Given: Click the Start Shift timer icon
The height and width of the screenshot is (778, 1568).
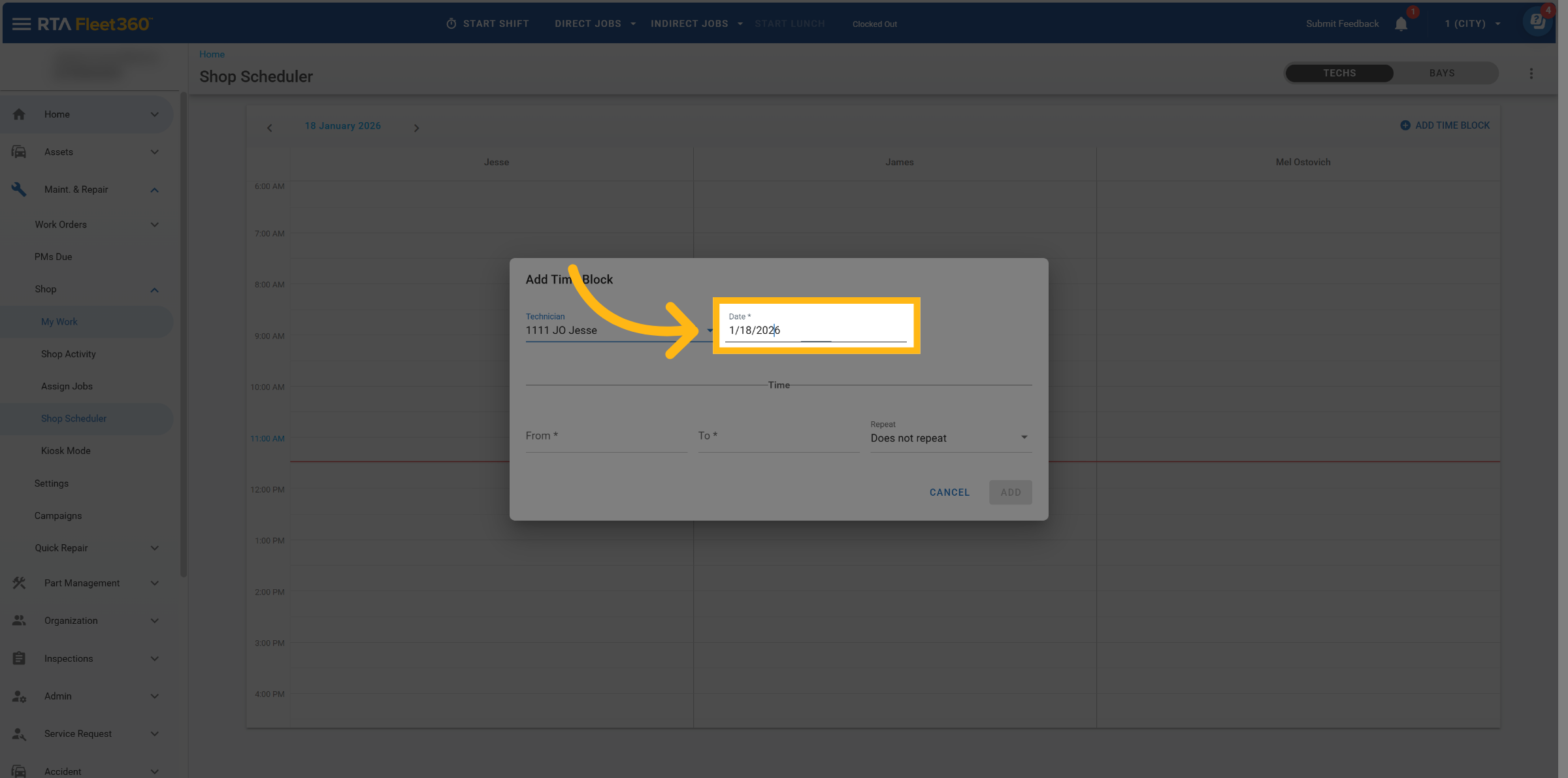Looking at the screenshot, I should click(x=451, y=24).
